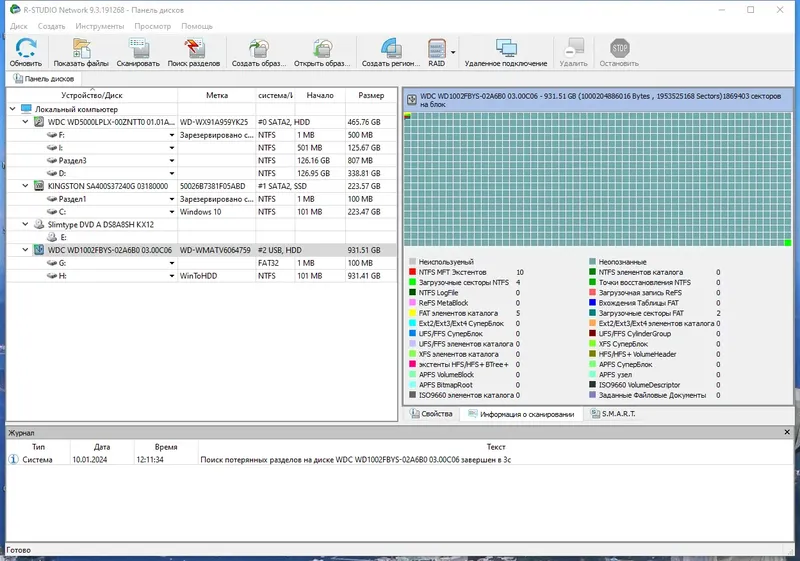
Task: Click Создать регион toolbar icon
Action: (390, 52)
